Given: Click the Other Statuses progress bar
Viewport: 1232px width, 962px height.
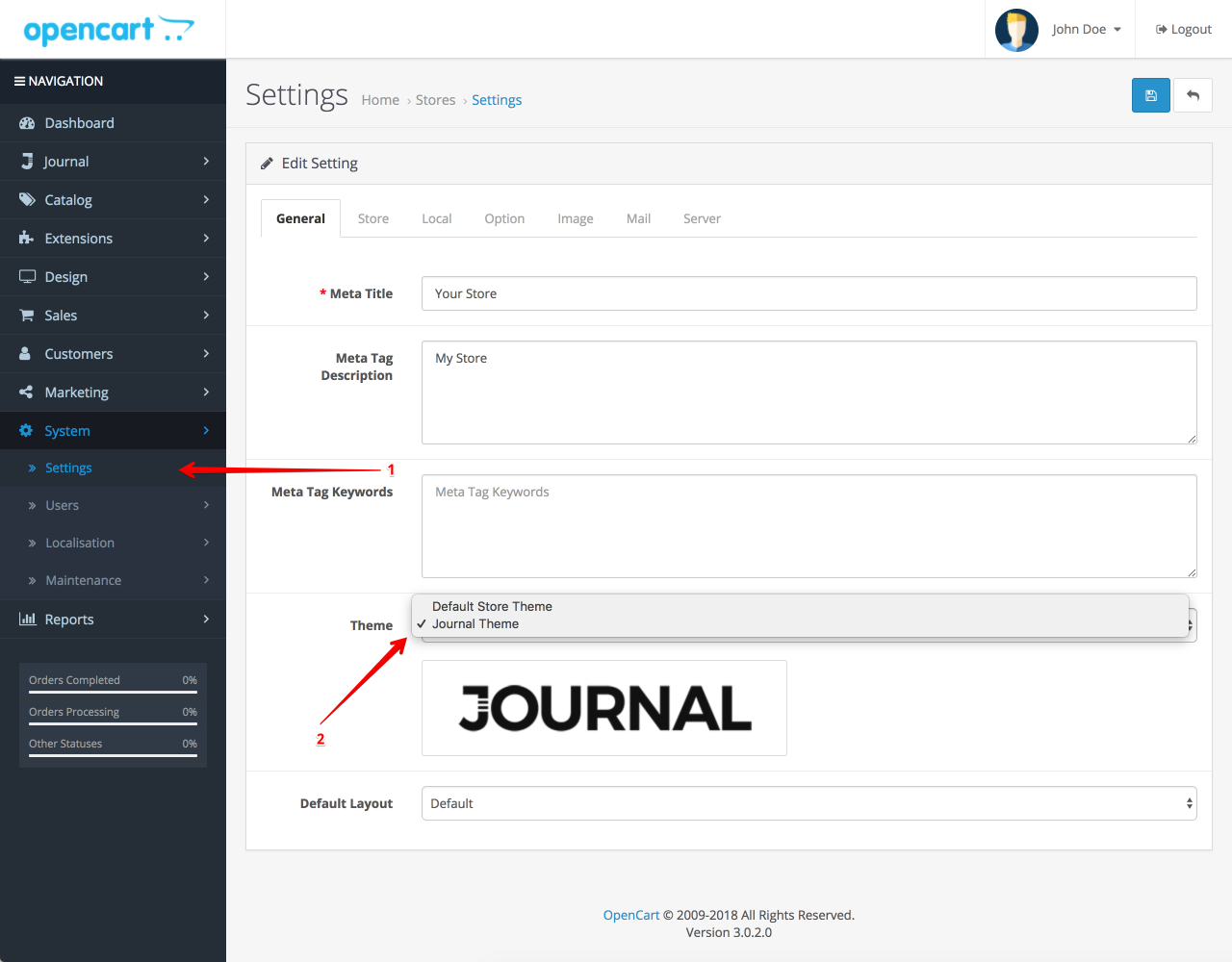Looking at the screenshot, I should (x=113, y=755).
